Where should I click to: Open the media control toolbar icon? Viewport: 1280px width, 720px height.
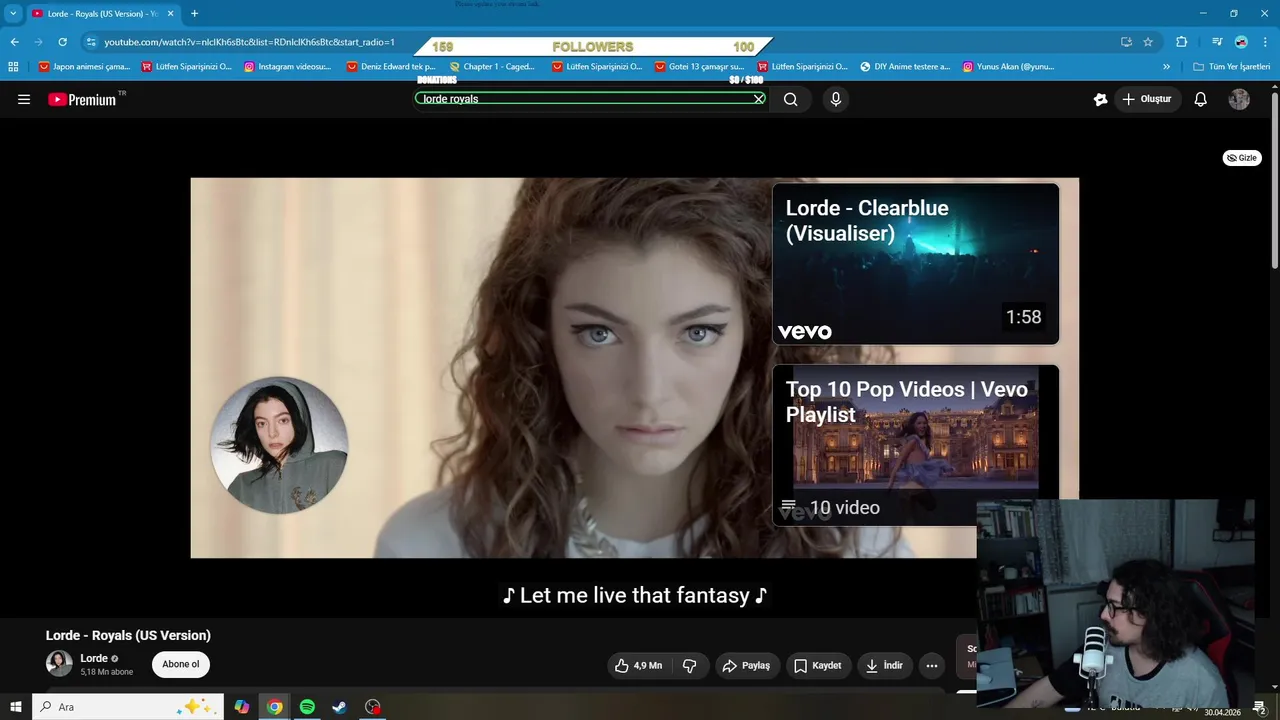click(1217, 42)
